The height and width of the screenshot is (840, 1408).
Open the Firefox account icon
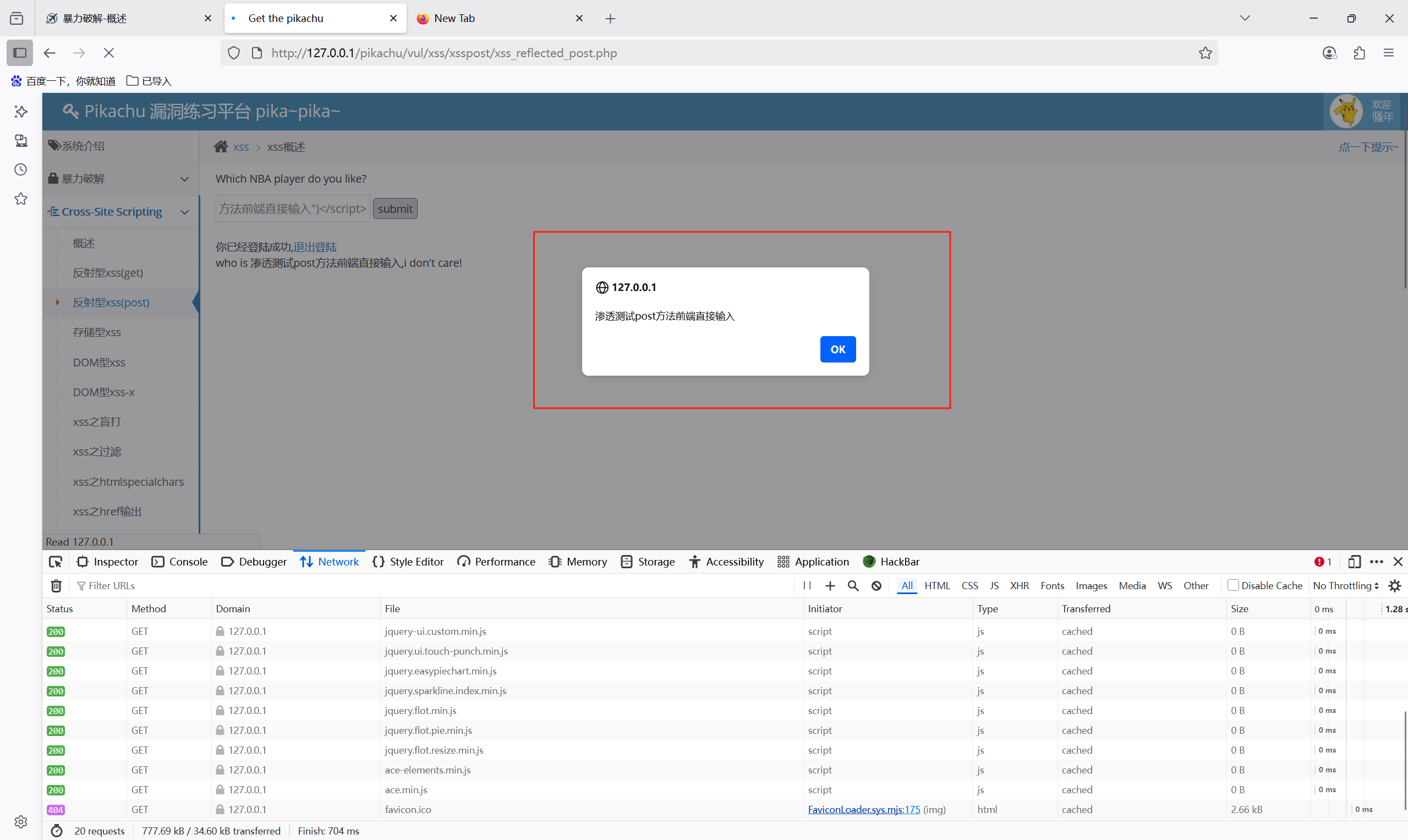click(1329, 53)
